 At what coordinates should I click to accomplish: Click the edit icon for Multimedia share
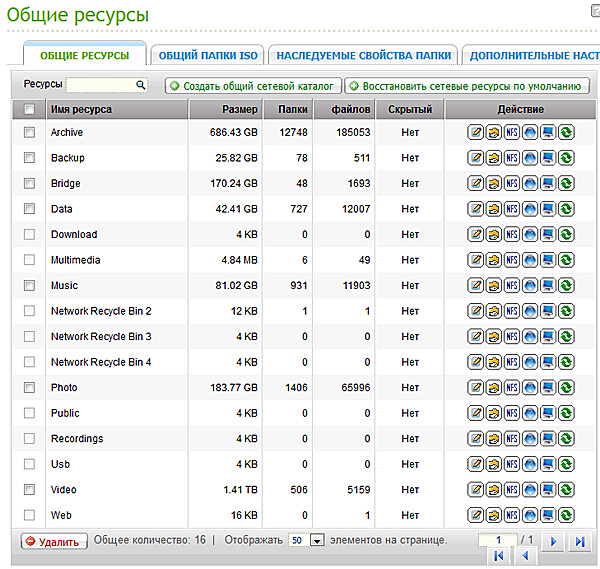pyautogui.click(x=476, y=260)
